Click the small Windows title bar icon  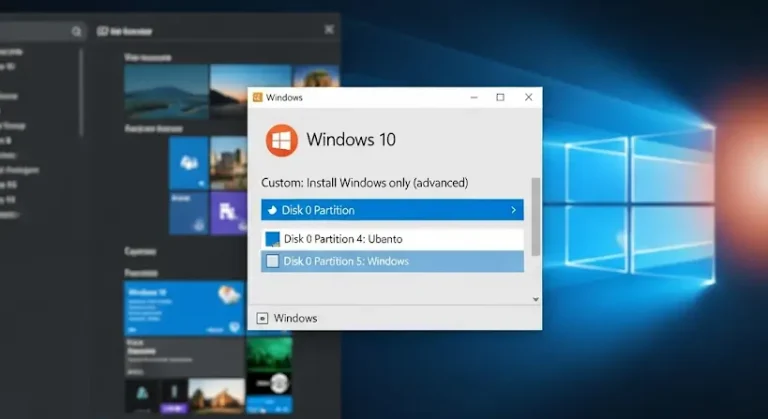coord(258,97)
